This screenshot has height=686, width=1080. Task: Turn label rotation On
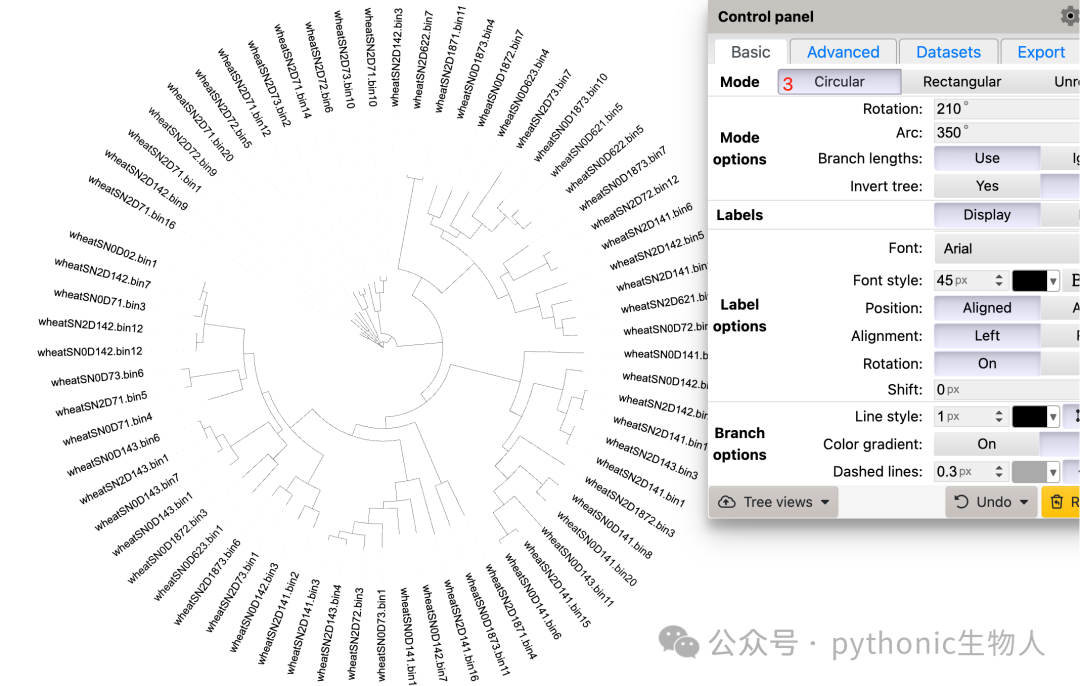(986, 364)
